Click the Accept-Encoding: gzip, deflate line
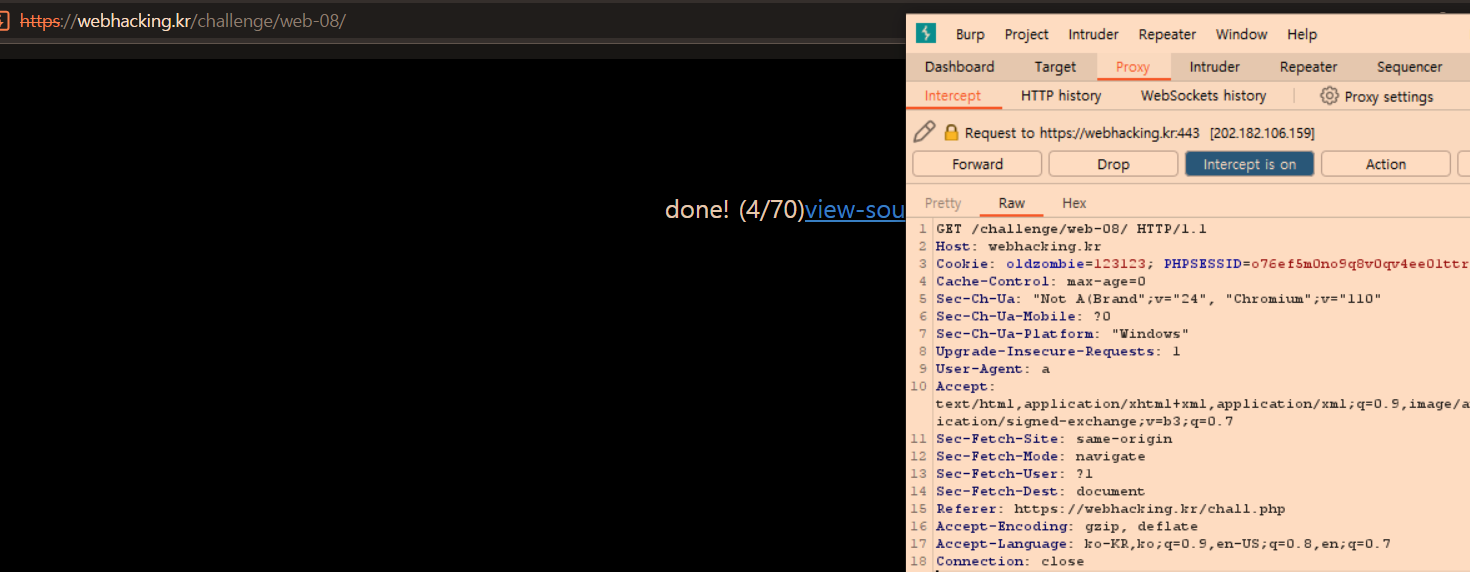This screenshot has width=1470, height=572. pyautogui.click(x=1066, y=526)
